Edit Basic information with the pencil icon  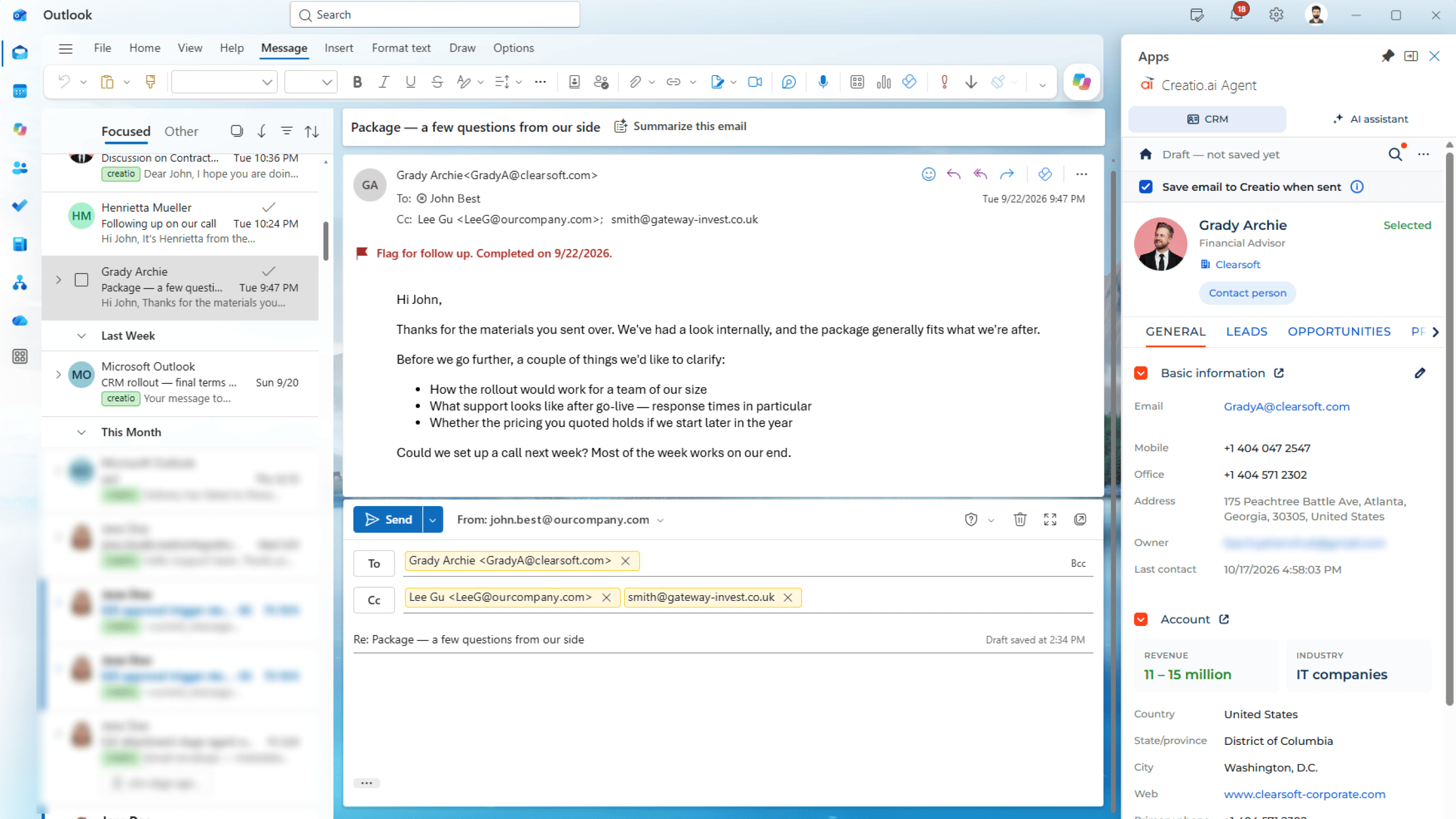tap(1420, 373)
